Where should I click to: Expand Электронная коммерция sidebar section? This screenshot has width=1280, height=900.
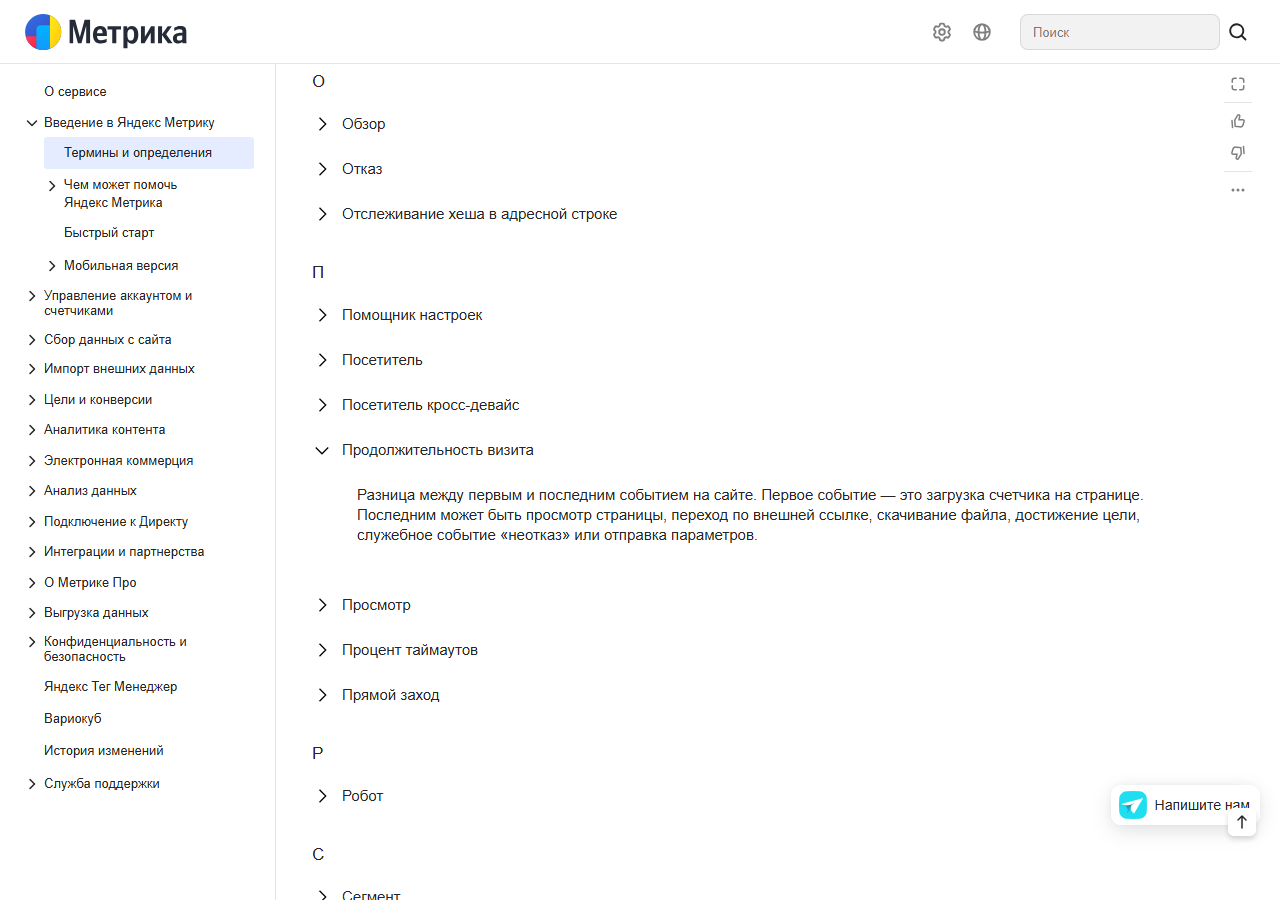coord(32,461)
